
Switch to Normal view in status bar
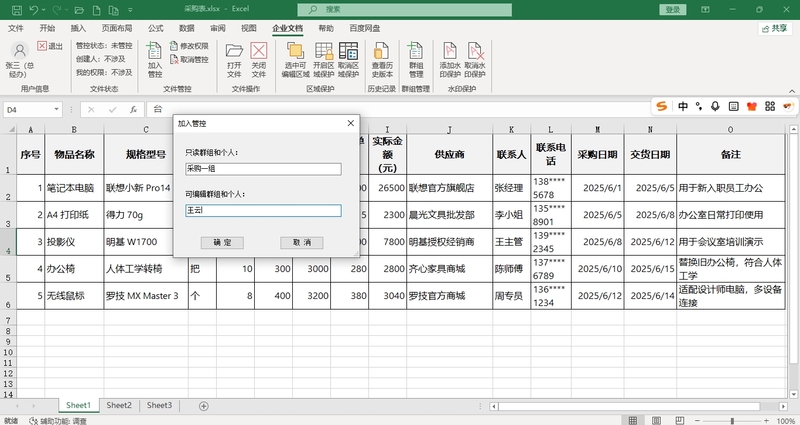pos(633,420)
